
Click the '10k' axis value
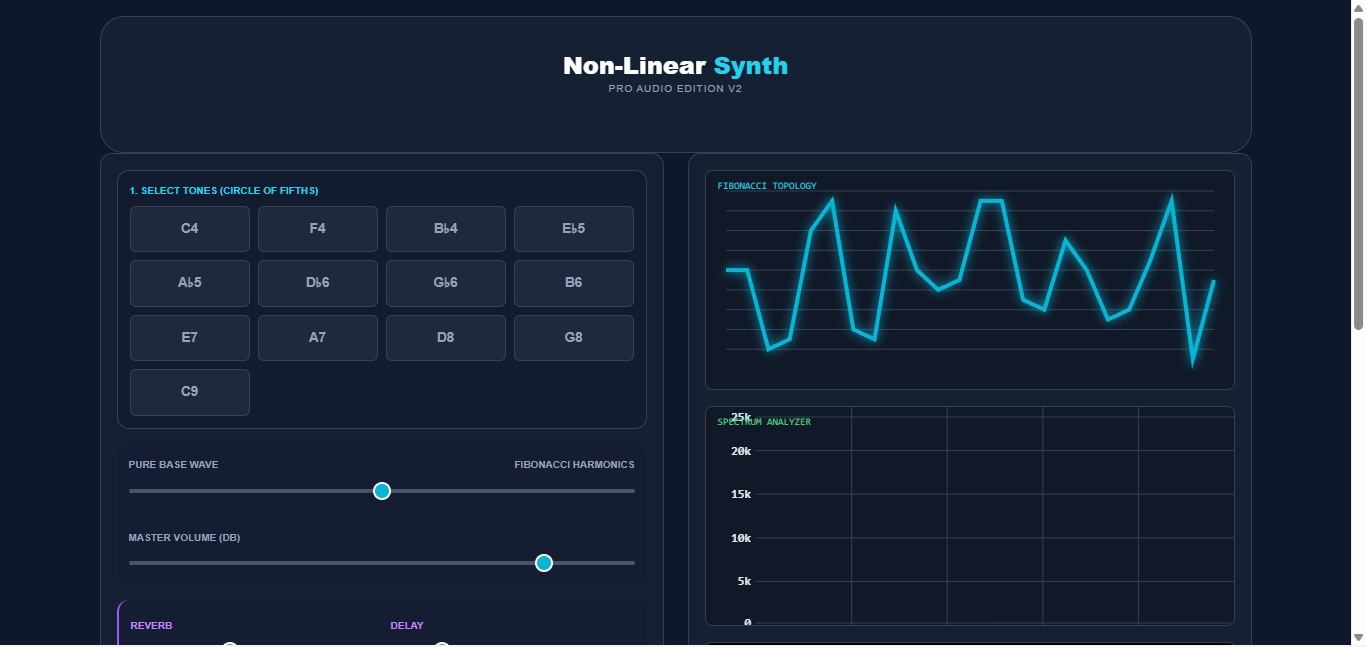(x=741, y=538)
